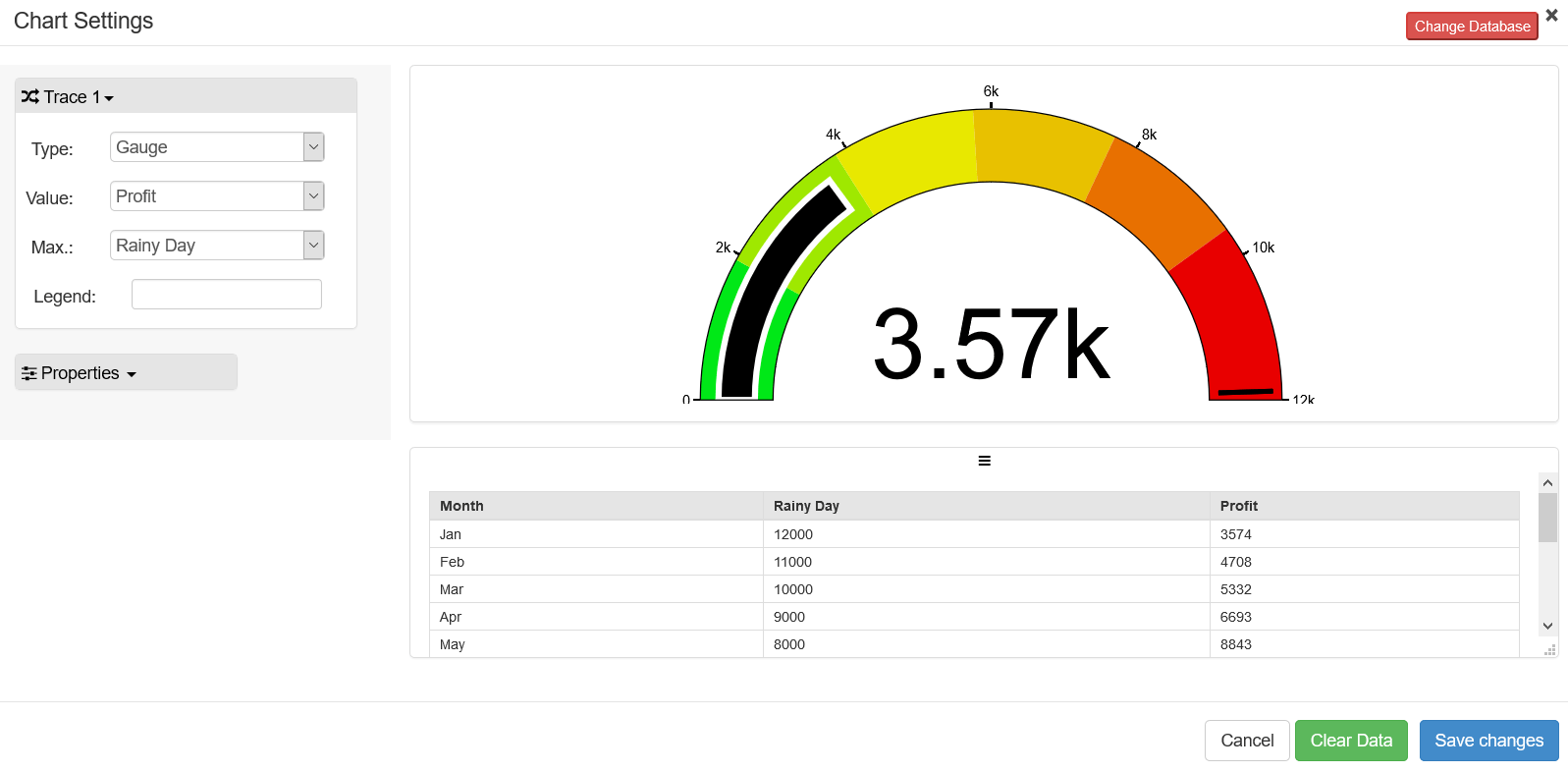
Task: Click the table scrollbar down arrow
Action: [x=1547, y=626]
